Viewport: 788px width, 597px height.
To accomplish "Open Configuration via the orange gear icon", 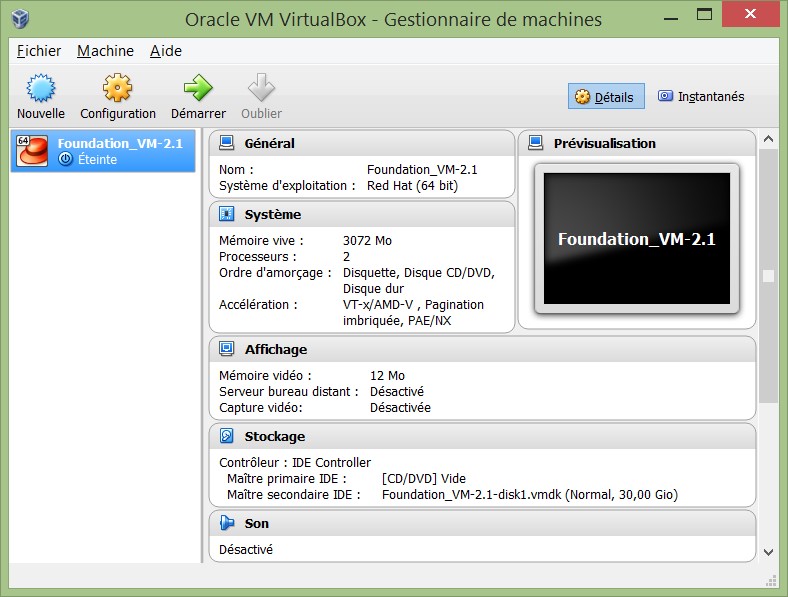I will (118, 88).
